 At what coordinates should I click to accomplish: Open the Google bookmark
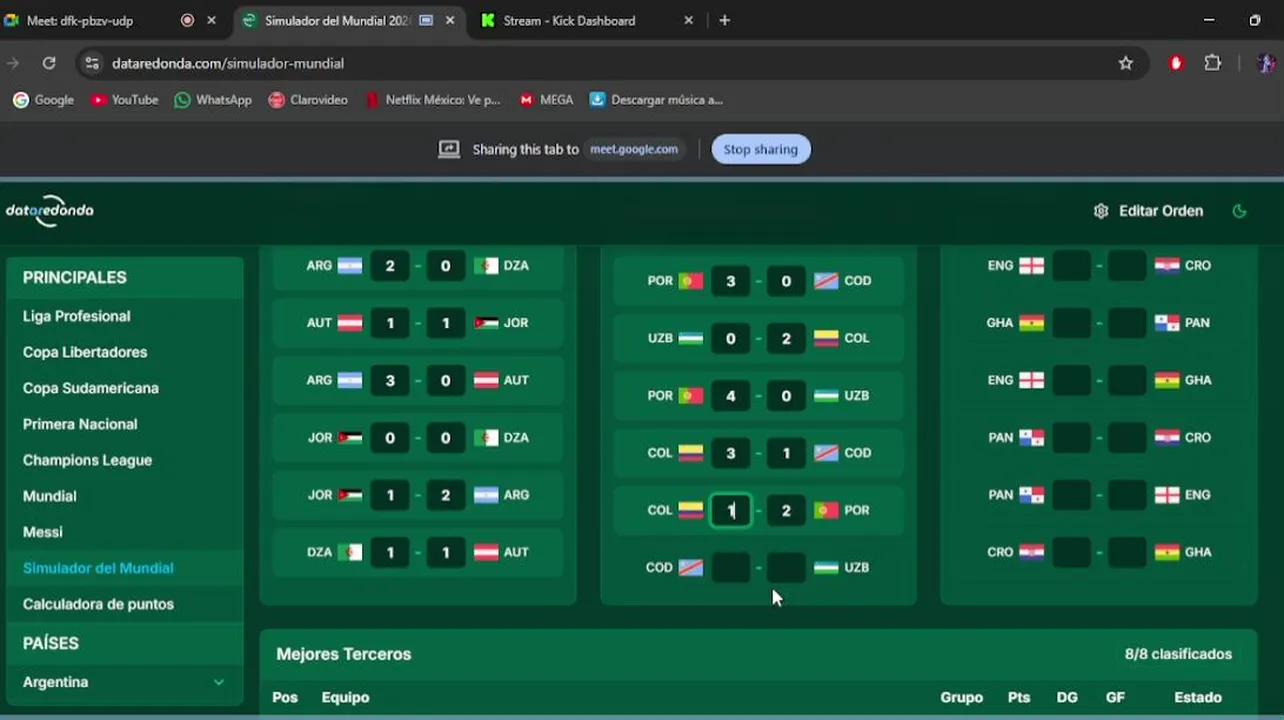click(x=43, y=100)
